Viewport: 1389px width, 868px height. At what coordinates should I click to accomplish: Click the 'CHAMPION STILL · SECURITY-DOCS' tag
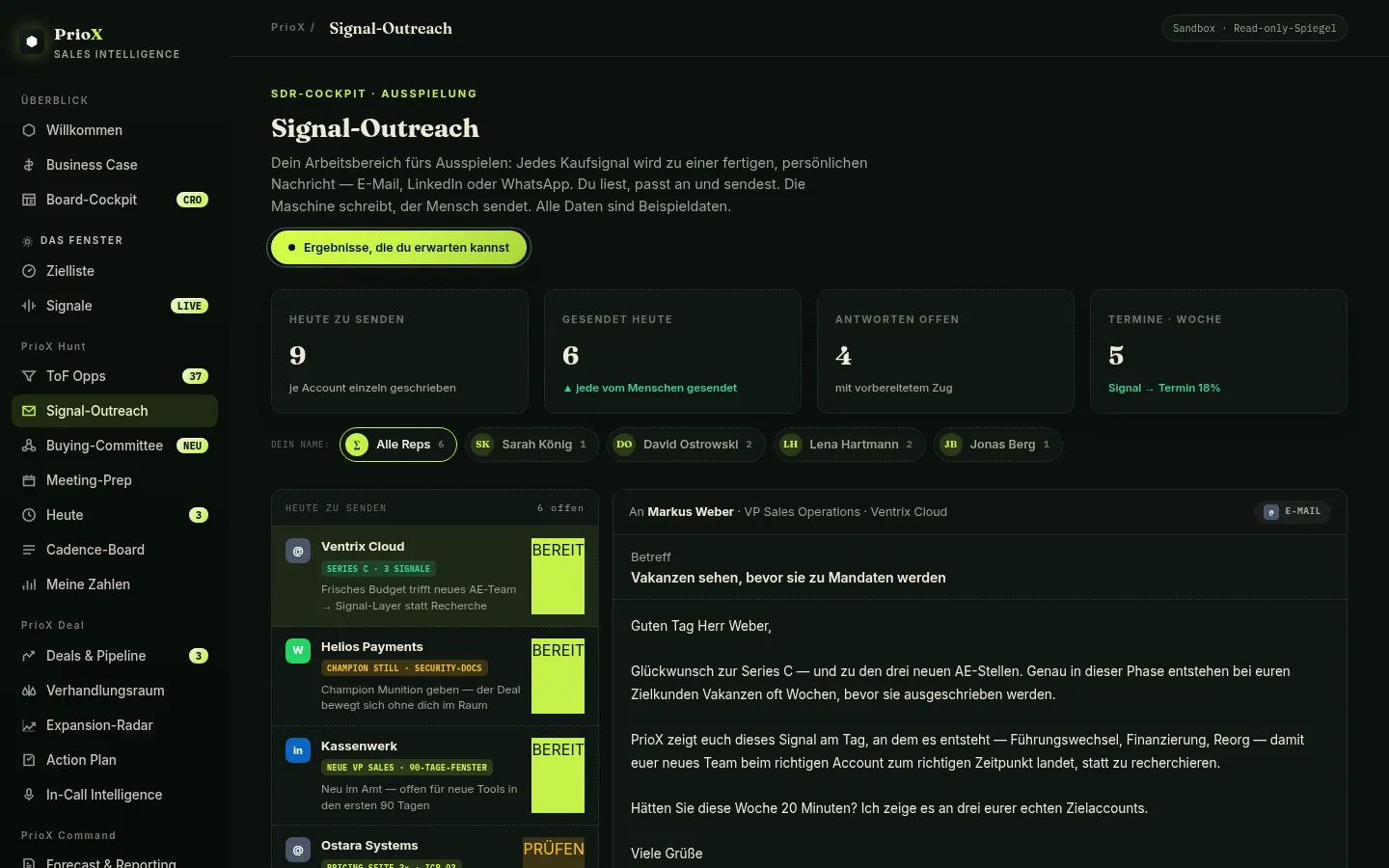coord(404,668)
